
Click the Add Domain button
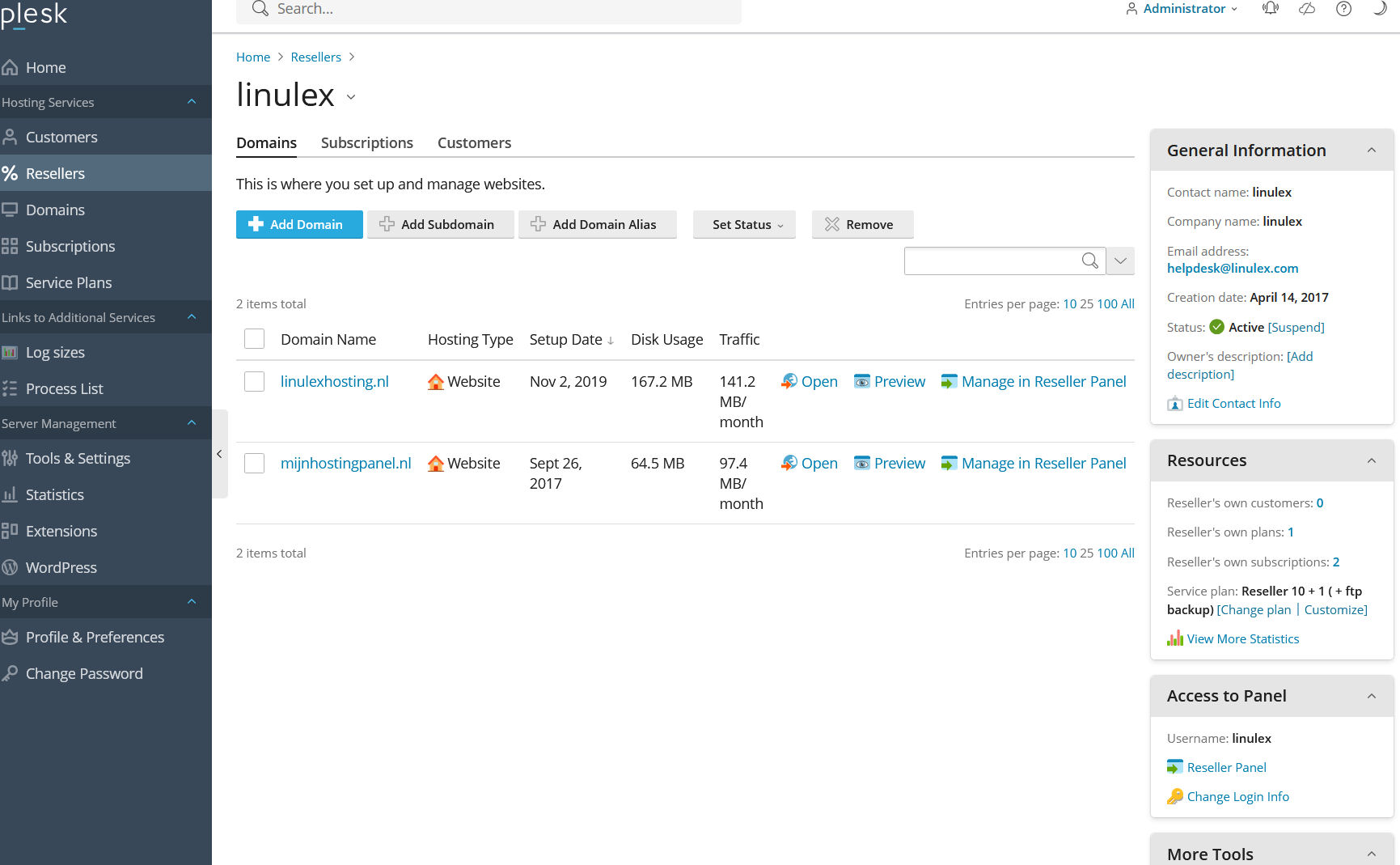299,224
